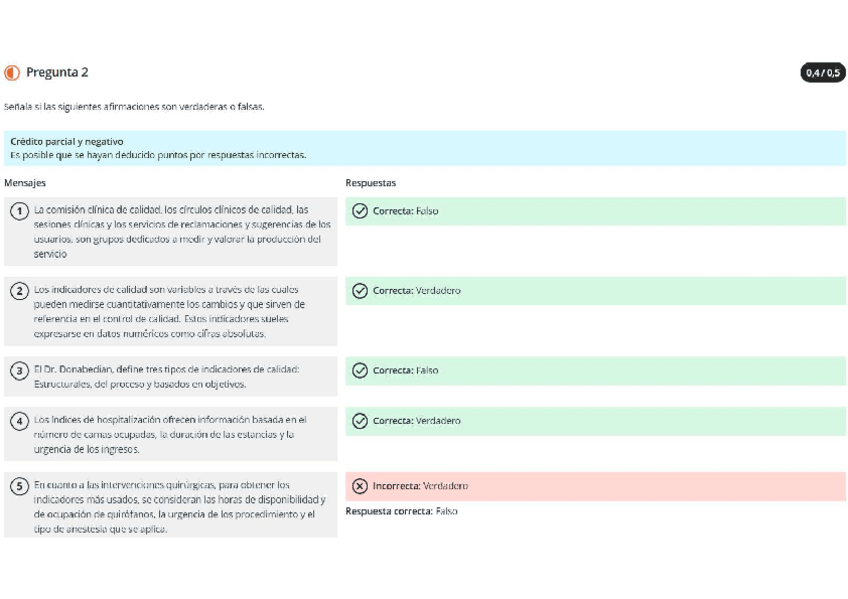Screen dimensions: 848x599
Task: Click the circled number 4 badge
Action: tap(19, 421)
